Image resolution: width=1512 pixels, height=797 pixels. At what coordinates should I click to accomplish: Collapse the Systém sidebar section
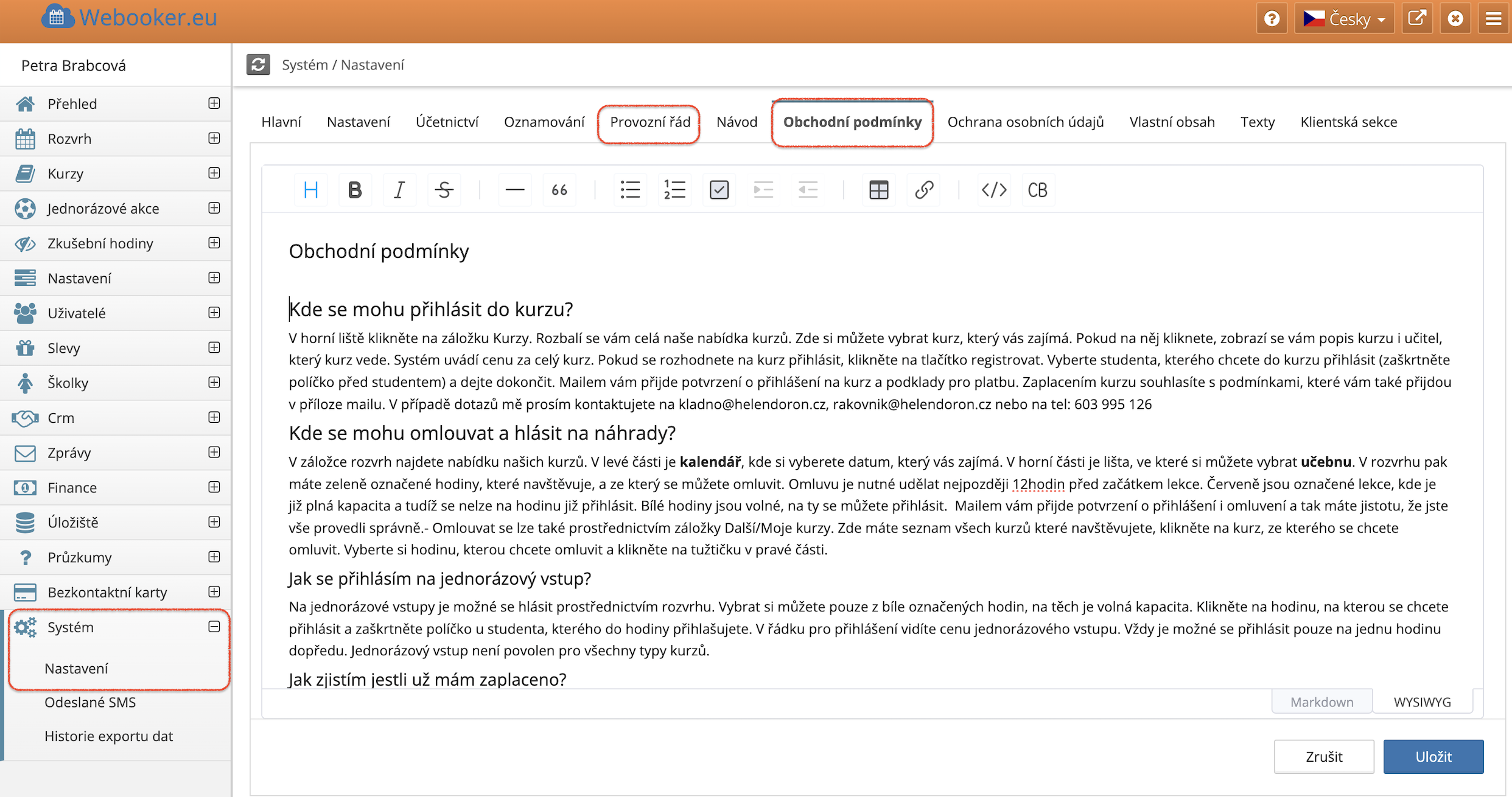pyautogui.click(x=214, y=627)
